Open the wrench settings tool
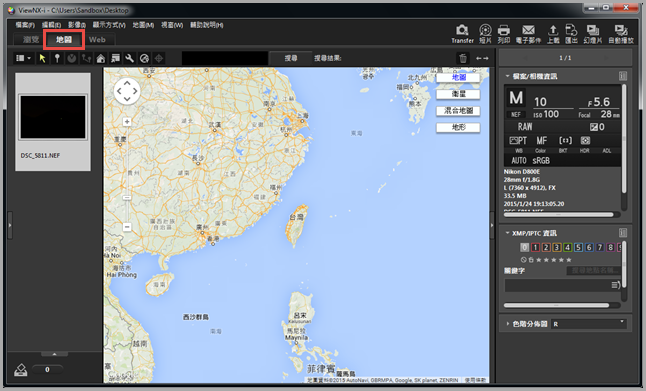646x391 pixels. (129, 59)
